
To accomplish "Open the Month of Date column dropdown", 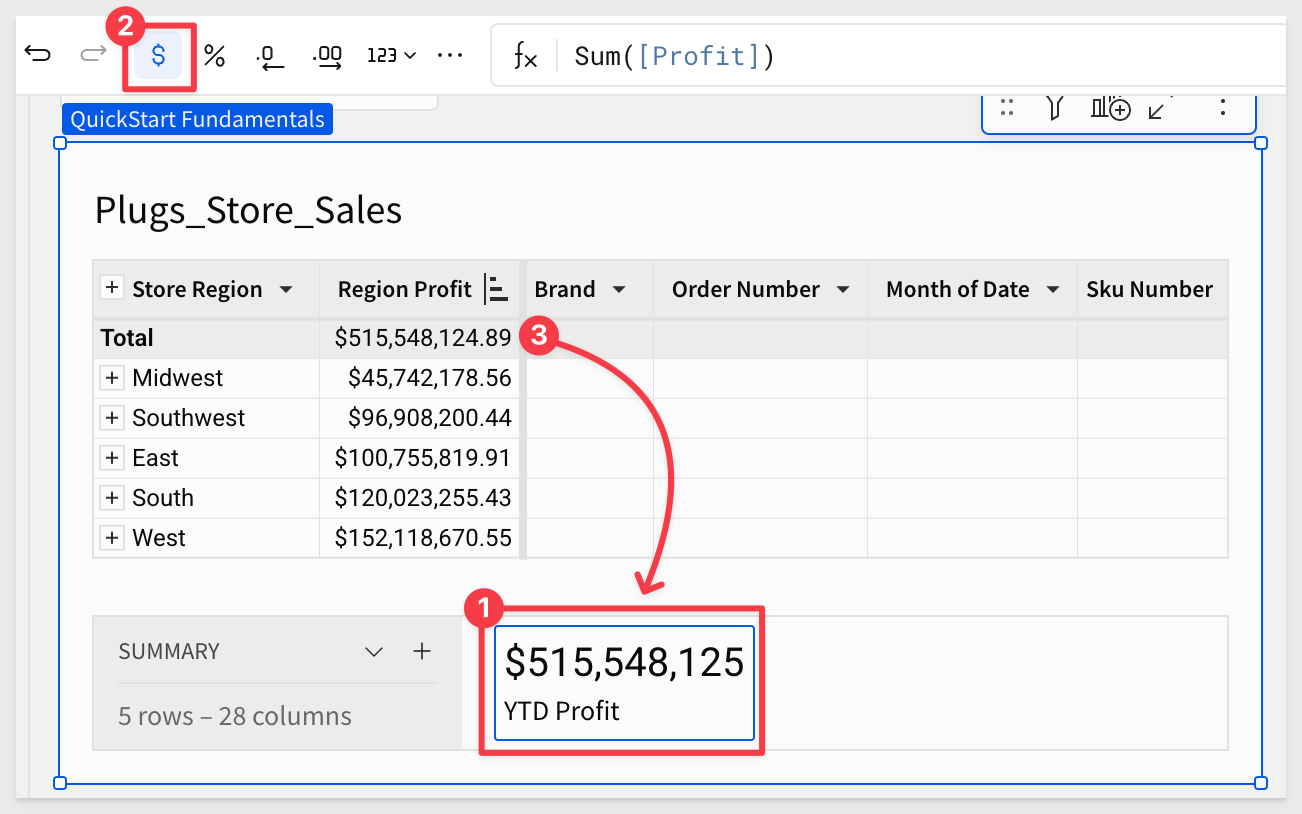I will (1053, 290).
